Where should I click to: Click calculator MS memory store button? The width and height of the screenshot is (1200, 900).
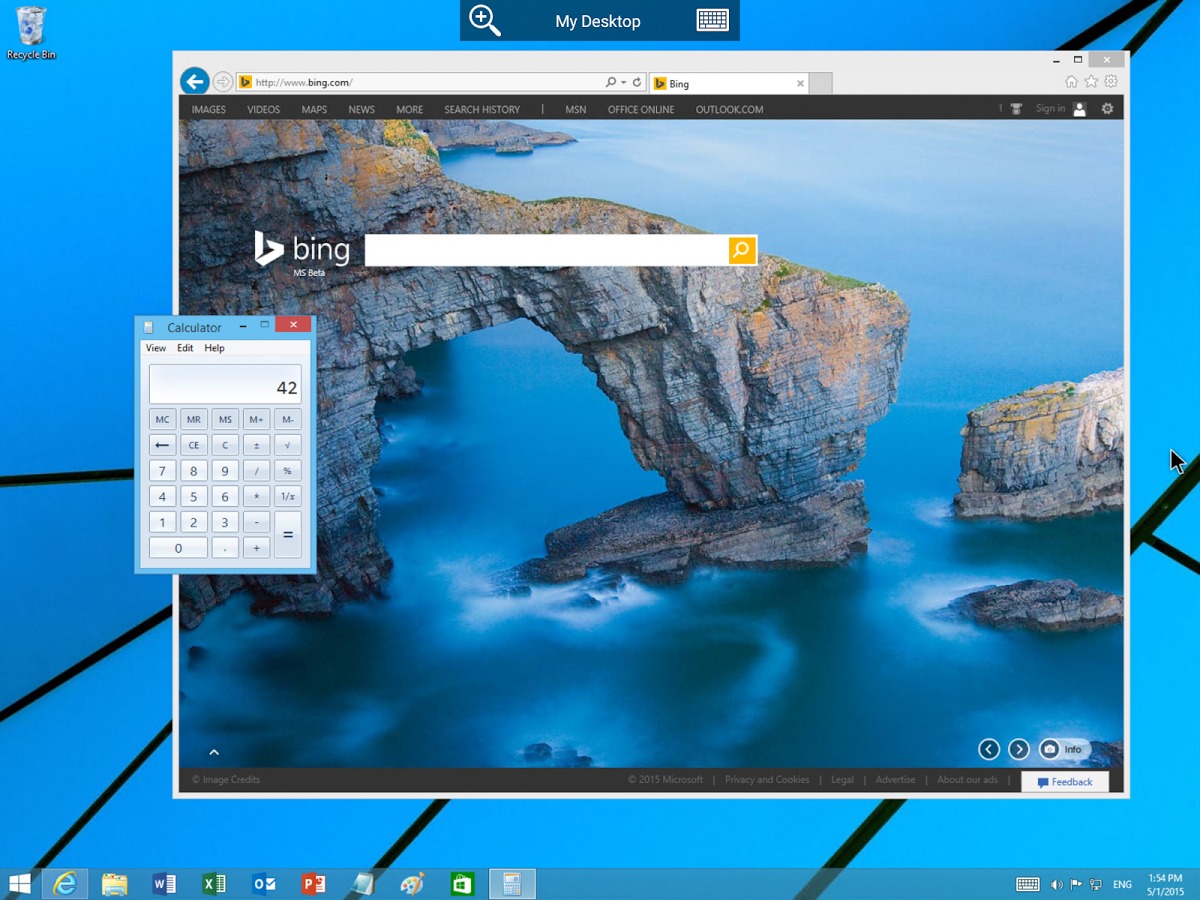point(225,419)
